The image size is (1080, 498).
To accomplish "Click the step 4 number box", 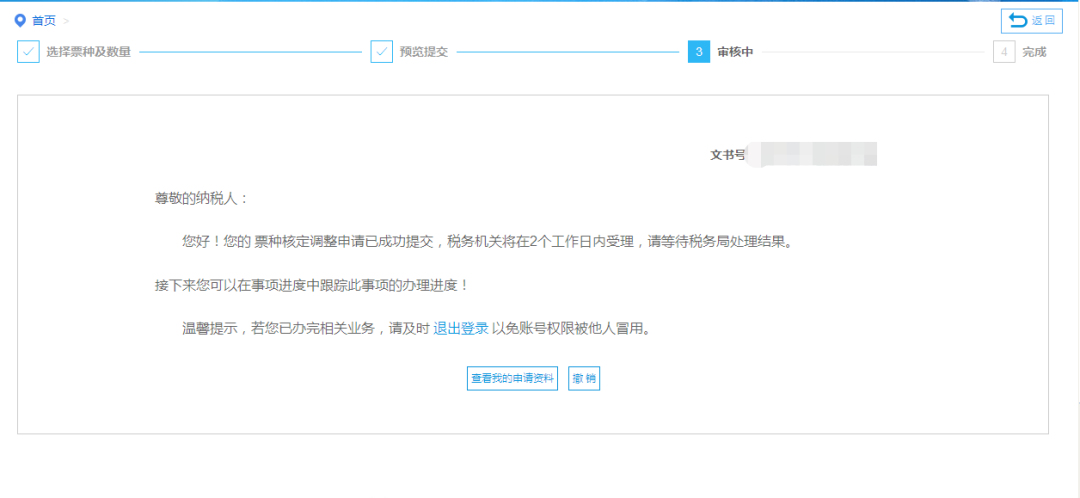I will [1004, 52].
